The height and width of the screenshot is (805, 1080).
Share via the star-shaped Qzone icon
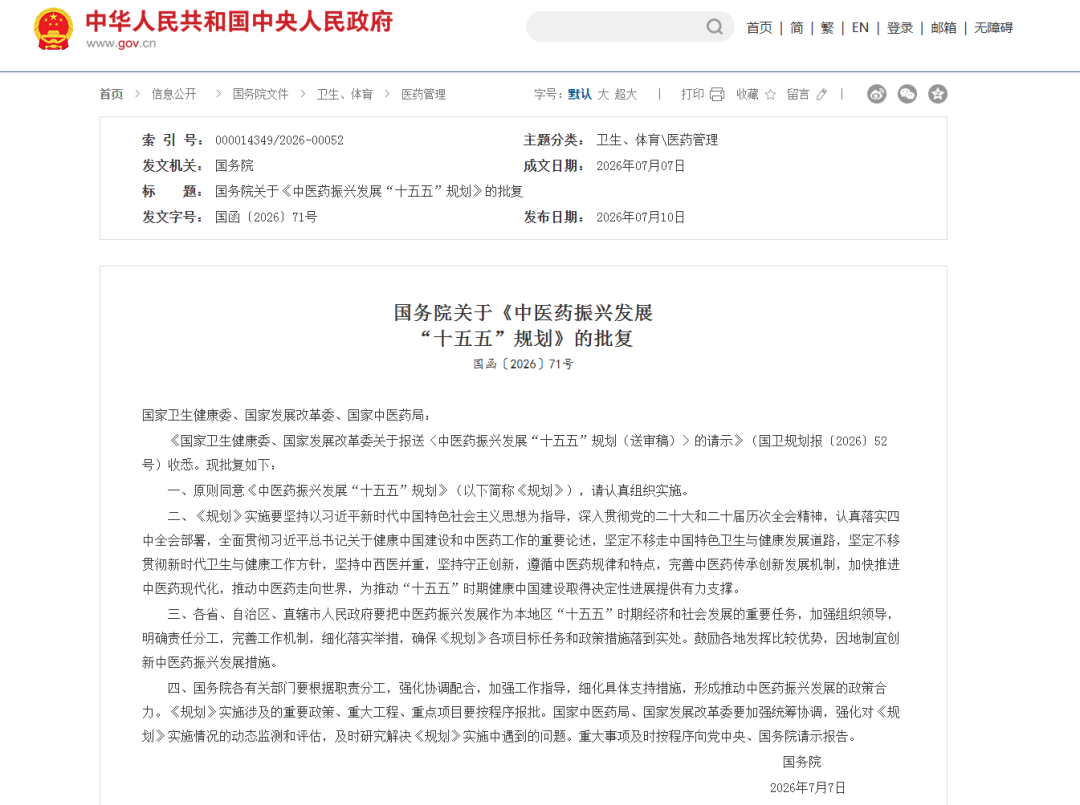937,94
